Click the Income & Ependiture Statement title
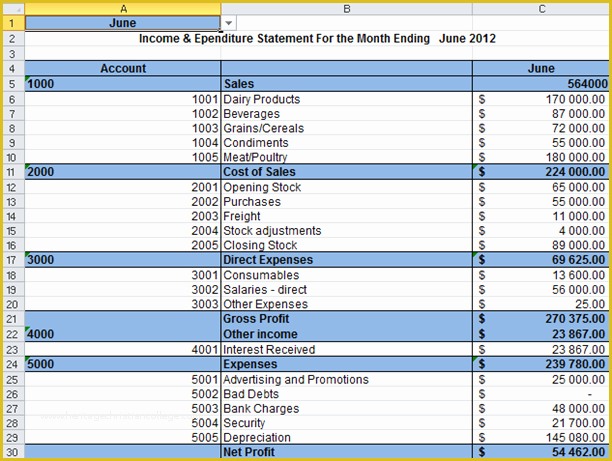 [317, 38]
